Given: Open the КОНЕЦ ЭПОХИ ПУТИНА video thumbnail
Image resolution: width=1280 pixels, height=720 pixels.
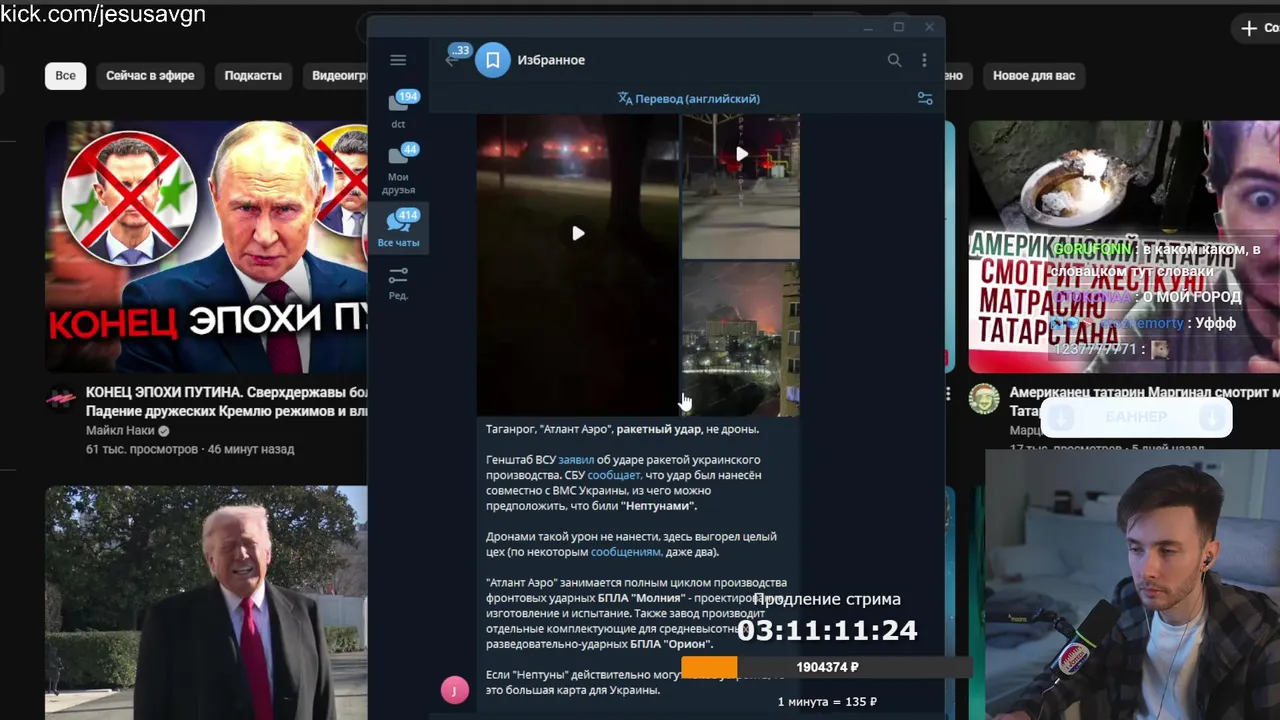Looking at the screenshot, I should click(x=206, y=246).
